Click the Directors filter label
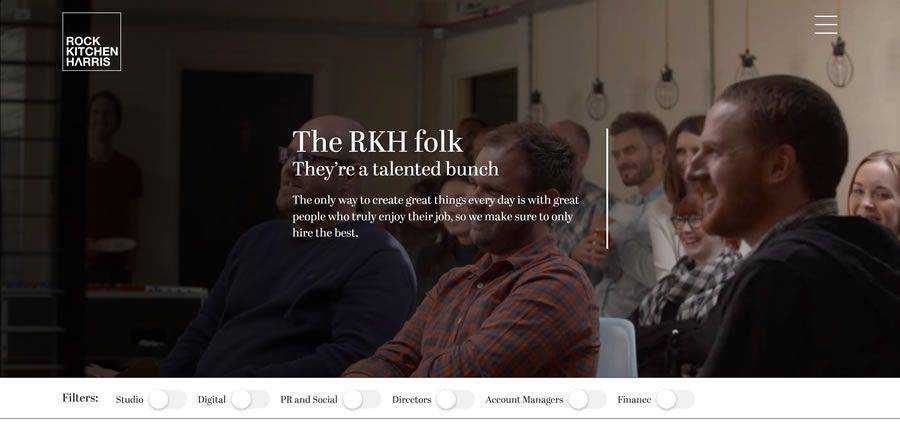Viewport: 900px width, 444px height. (x=412, y=400)
